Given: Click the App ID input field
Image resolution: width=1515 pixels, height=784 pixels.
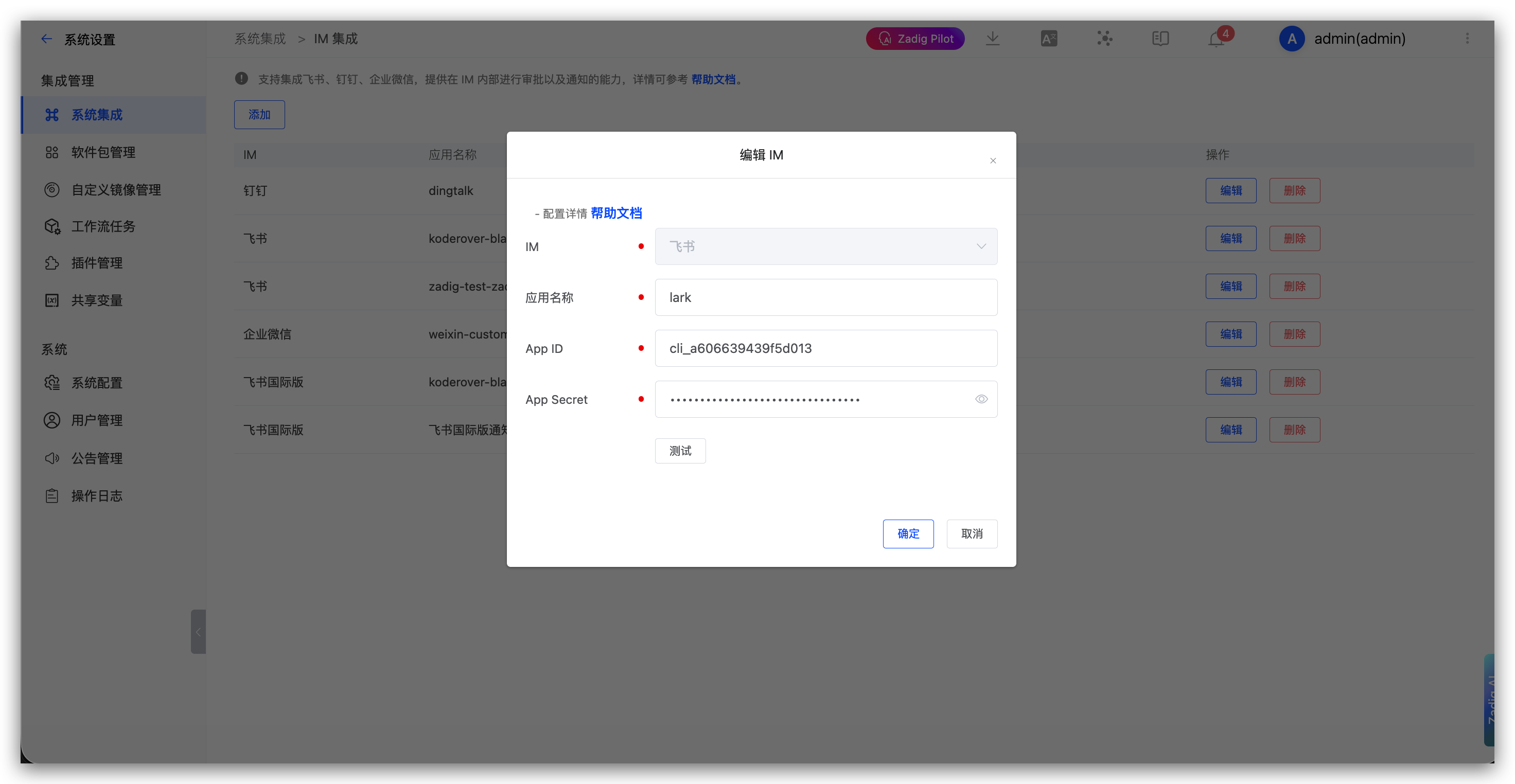Looking at the screenshot, I should click(826, 348).
